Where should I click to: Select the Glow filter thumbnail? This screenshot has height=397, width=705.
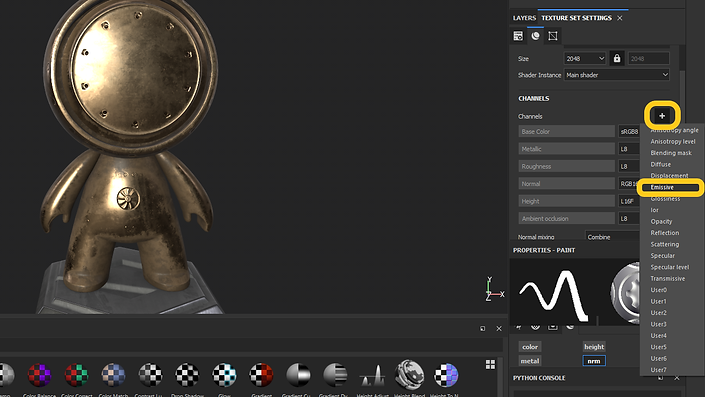224,375
